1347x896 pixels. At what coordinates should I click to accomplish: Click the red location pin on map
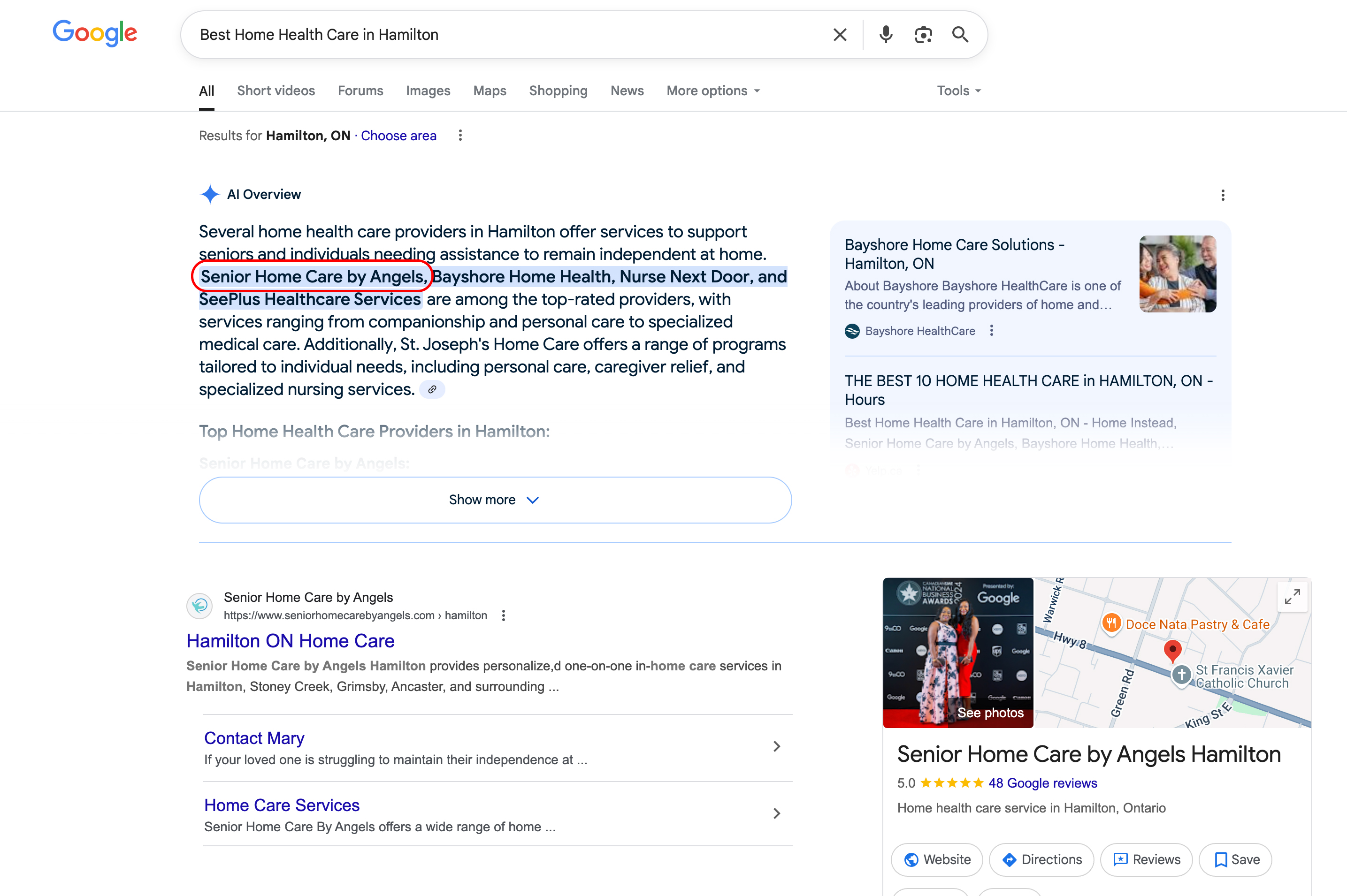[1172, 651]
